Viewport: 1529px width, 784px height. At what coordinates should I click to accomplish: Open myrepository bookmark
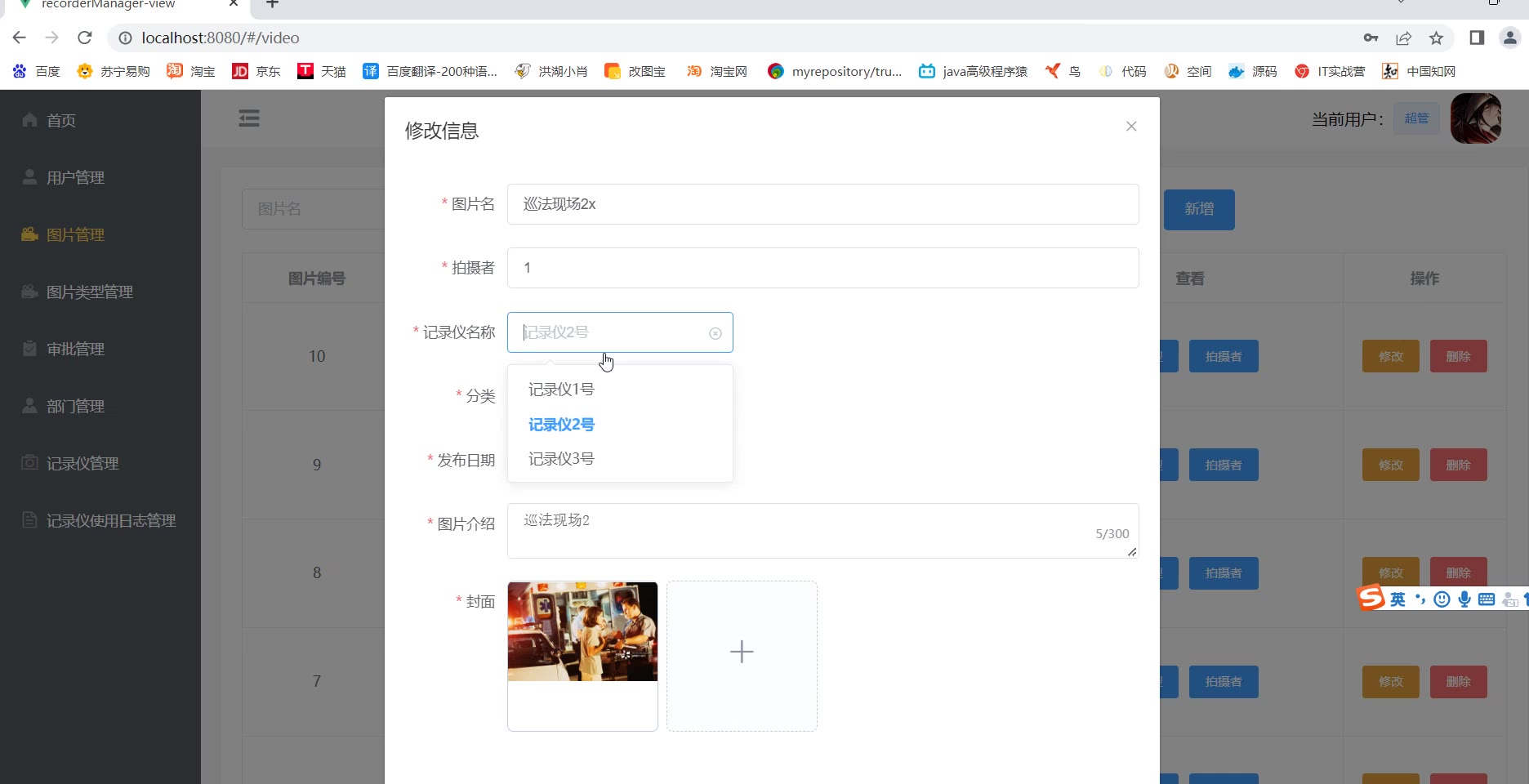[835, 71]
